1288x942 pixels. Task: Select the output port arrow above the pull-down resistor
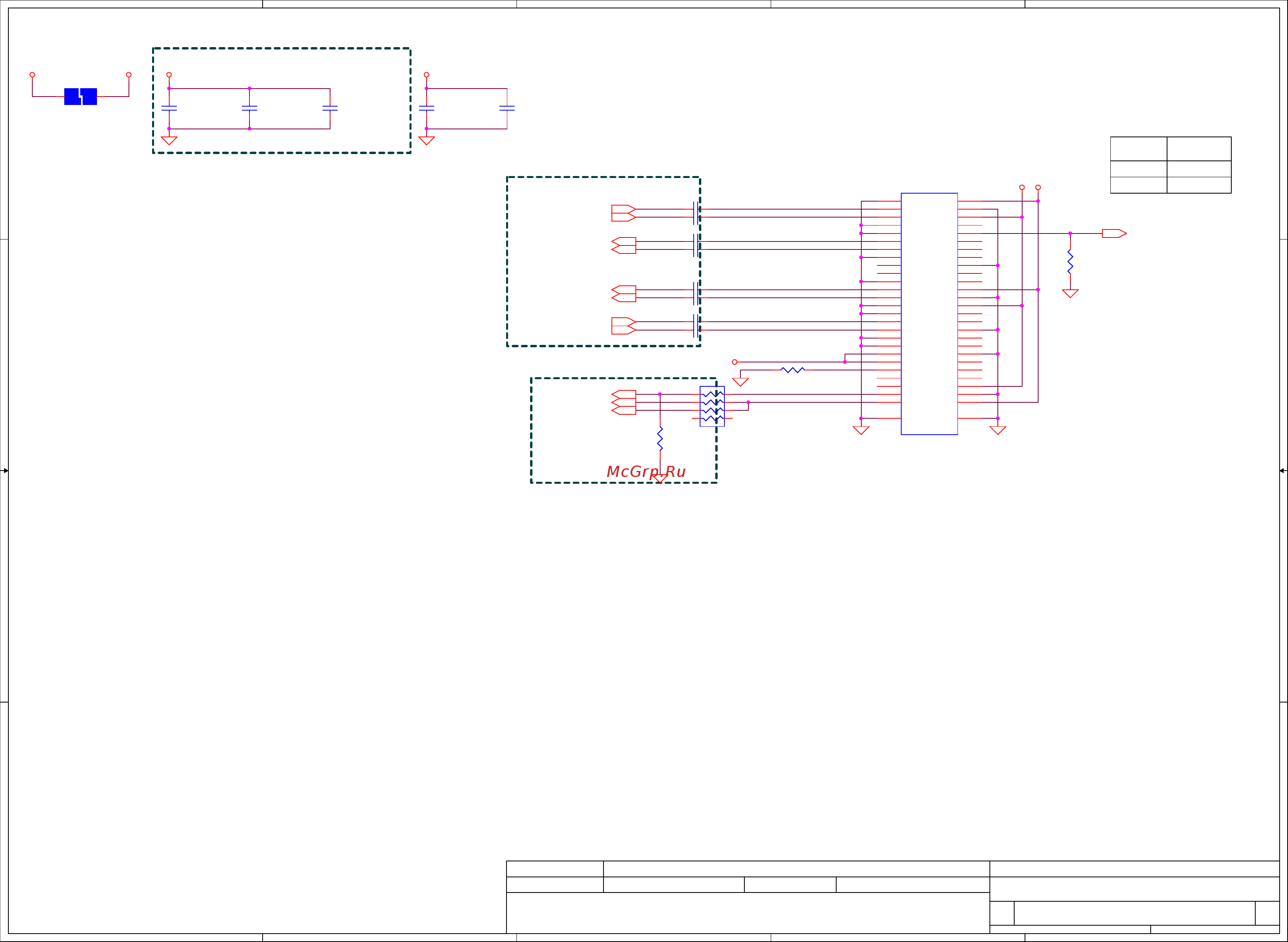tap(1114, 233)
